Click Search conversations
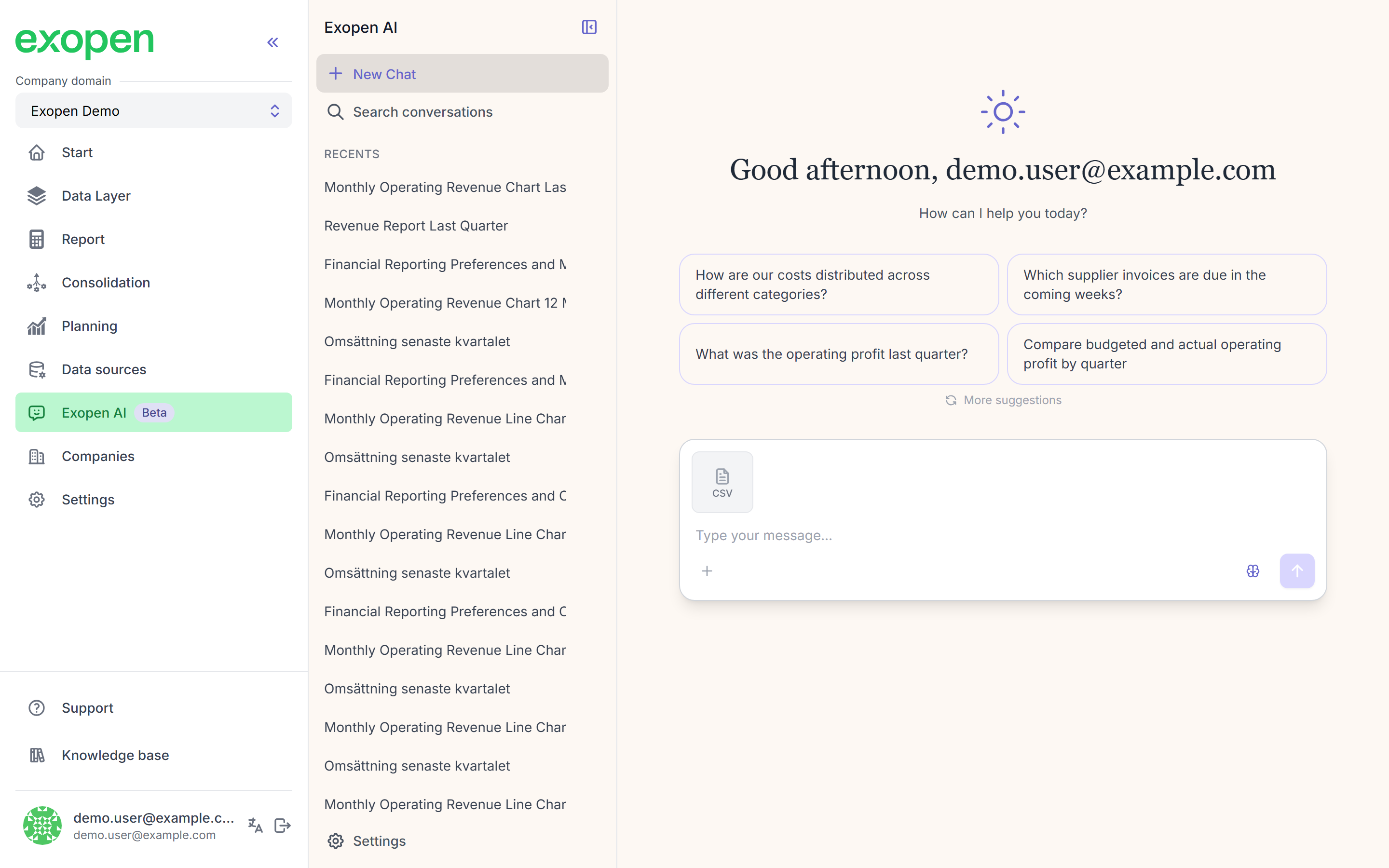 (x=462, y=112)
